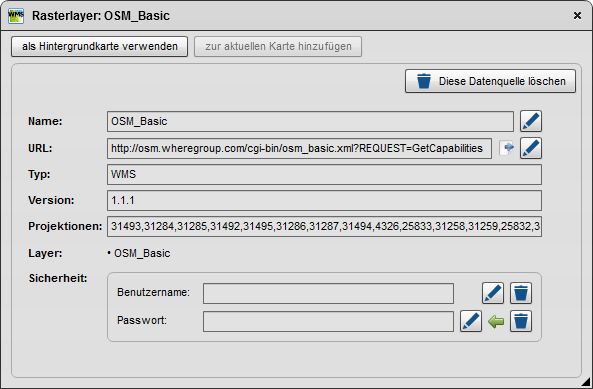Focus the Benutzername input field
The width and height of the screenshot is (593, 389).
coord(328,293)
